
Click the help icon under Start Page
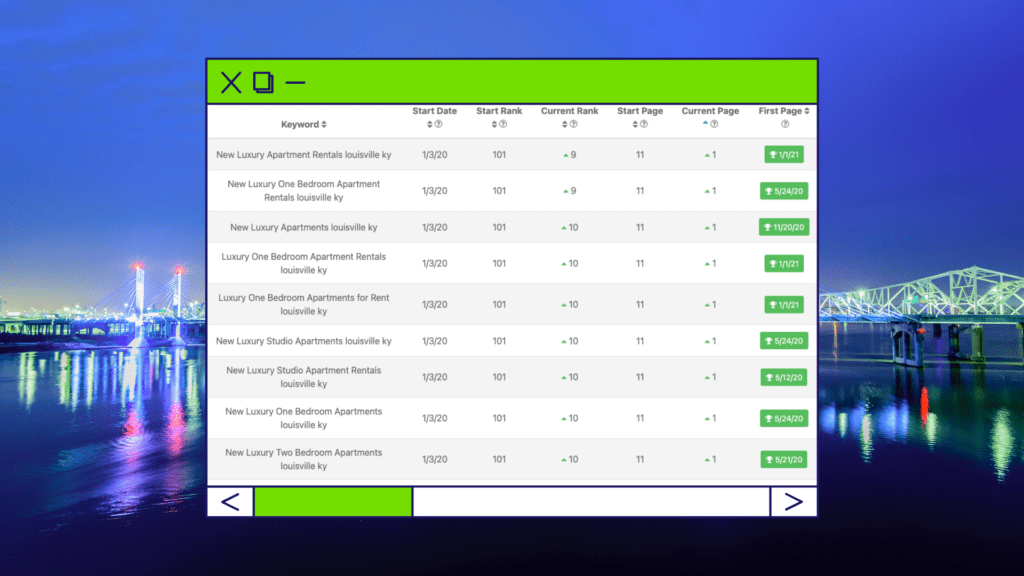tap(644, 124)
